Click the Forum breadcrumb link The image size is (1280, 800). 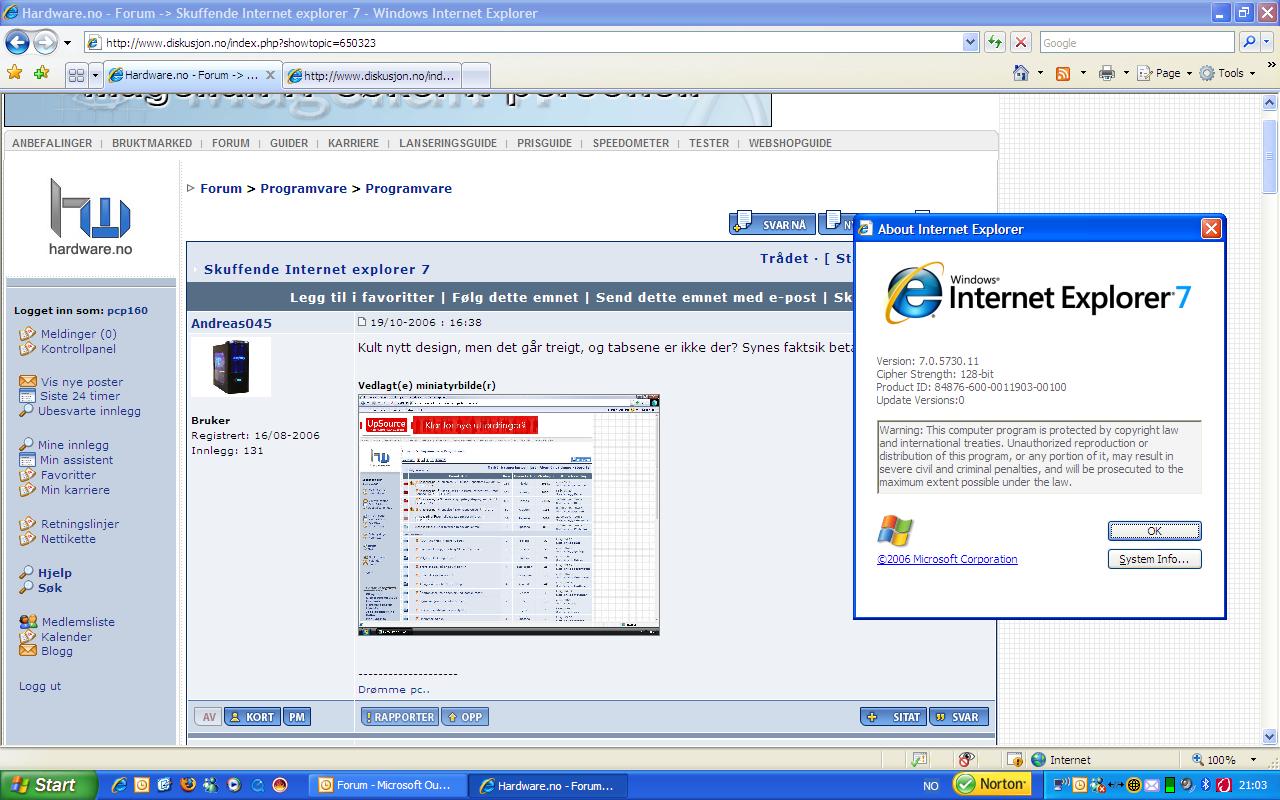pos(221,188)
